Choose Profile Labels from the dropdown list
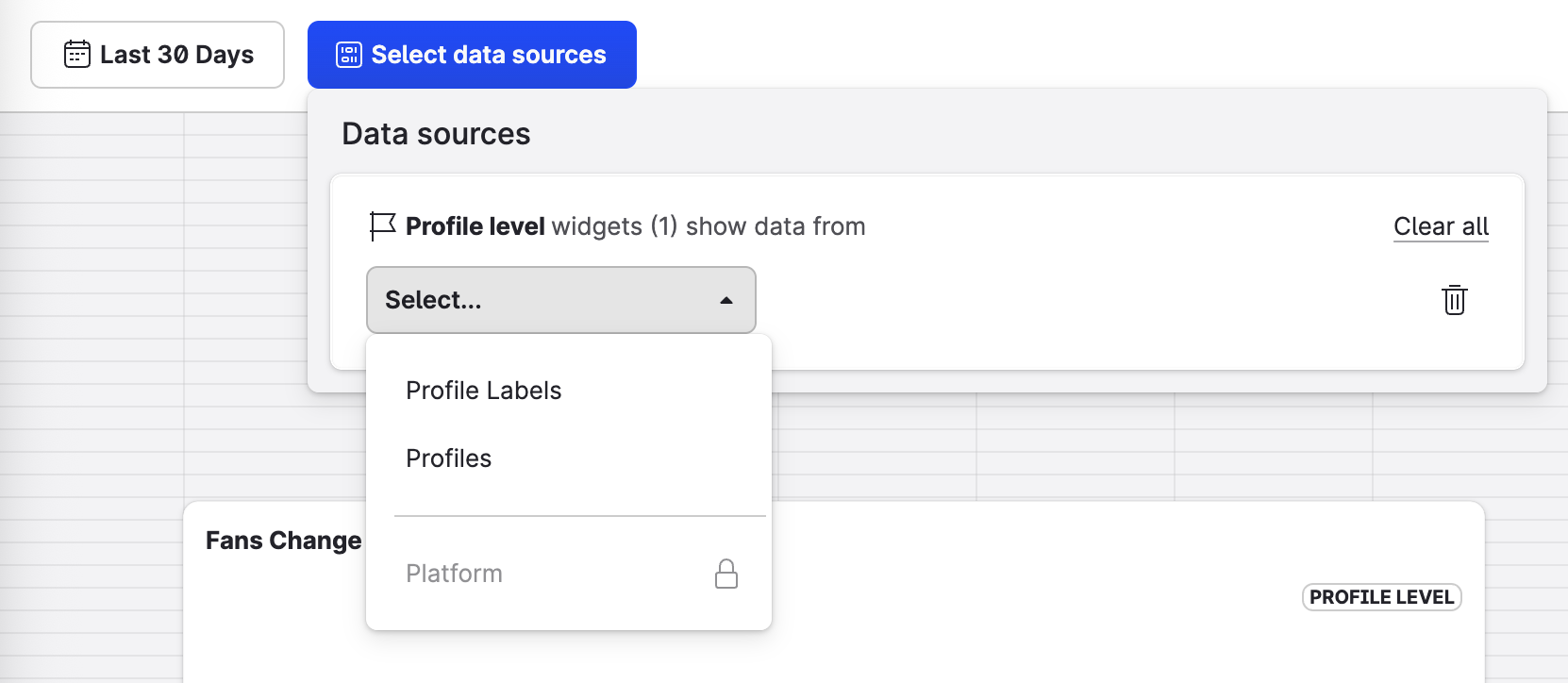This screenshot has width=1568, height=683. click(483, 391)
